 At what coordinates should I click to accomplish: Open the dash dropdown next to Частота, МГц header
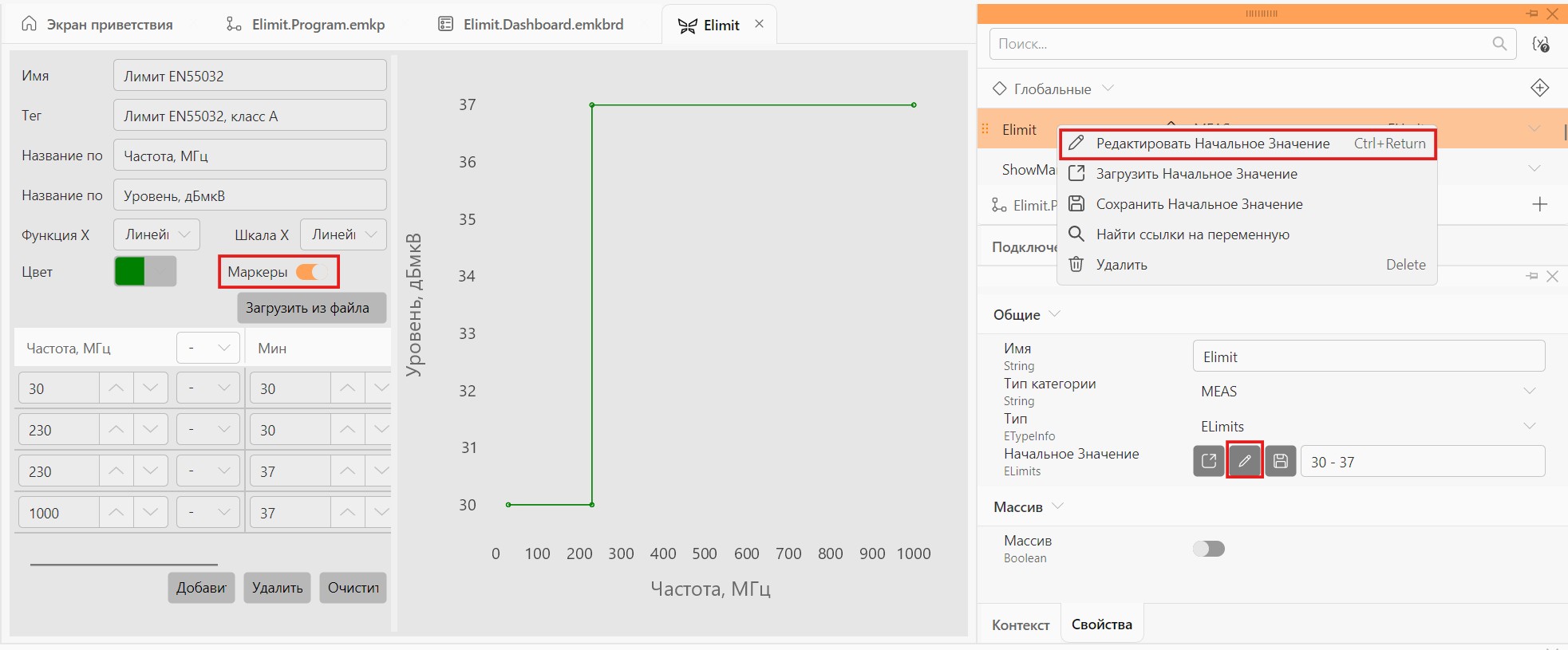(208, 348)
